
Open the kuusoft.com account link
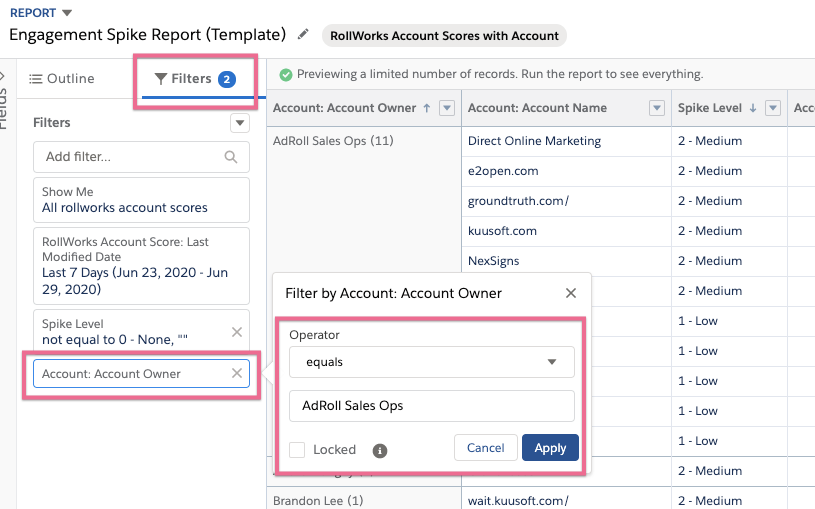click(502, 231)
